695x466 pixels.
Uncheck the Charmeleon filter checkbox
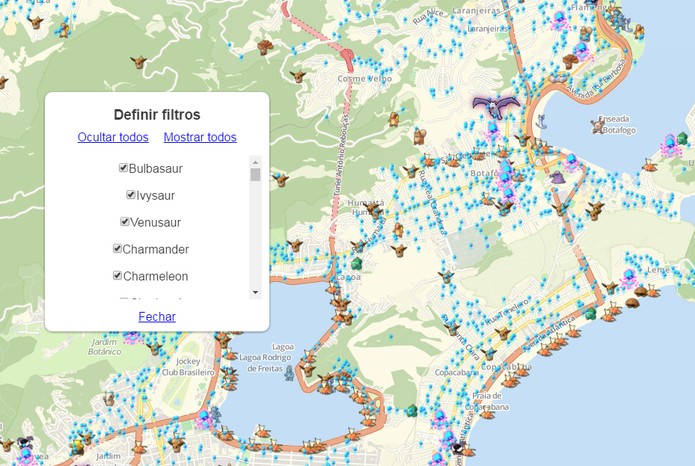click(x=117, y=276)
